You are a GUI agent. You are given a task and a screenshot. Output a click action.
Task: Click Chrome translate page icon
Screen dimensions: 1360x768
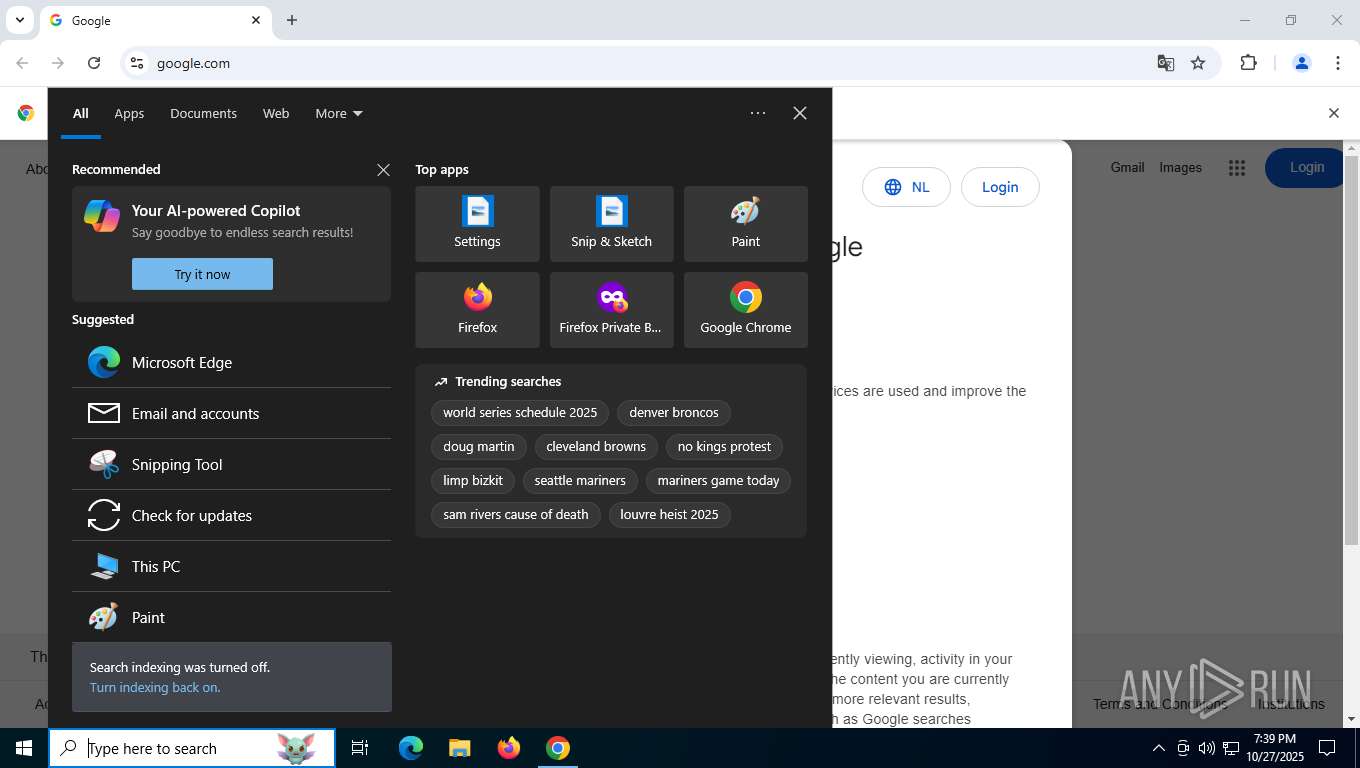coord(1166,63)
